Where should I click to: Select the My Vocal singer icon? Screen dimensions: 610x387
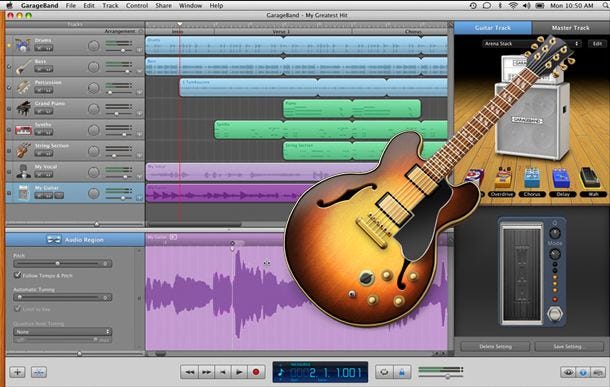(x=23, y=172)
